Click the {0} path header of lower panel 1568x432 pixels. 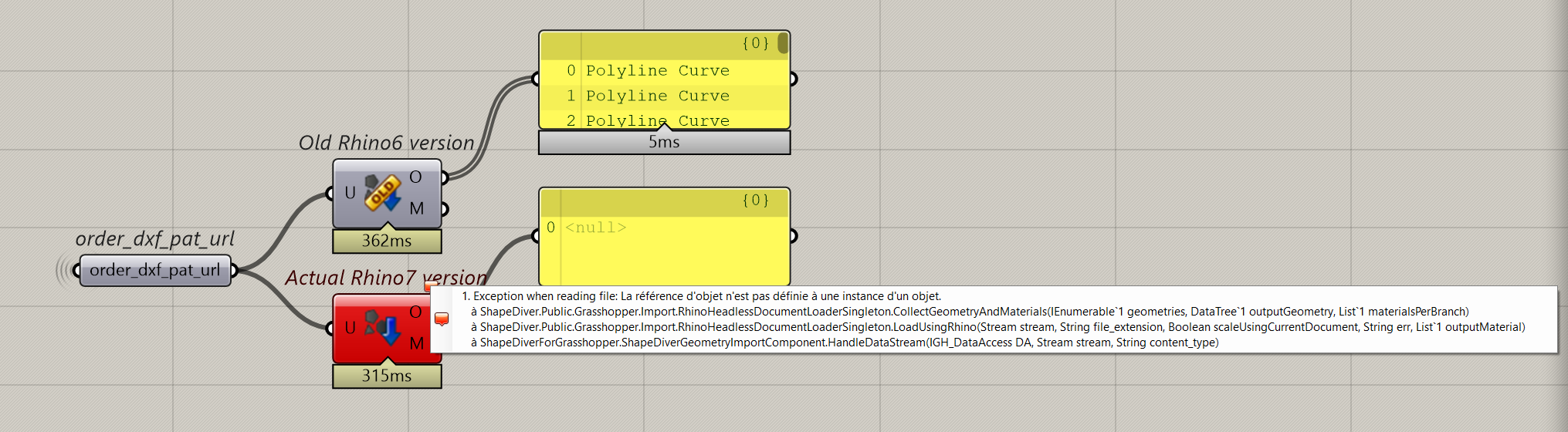755,201
